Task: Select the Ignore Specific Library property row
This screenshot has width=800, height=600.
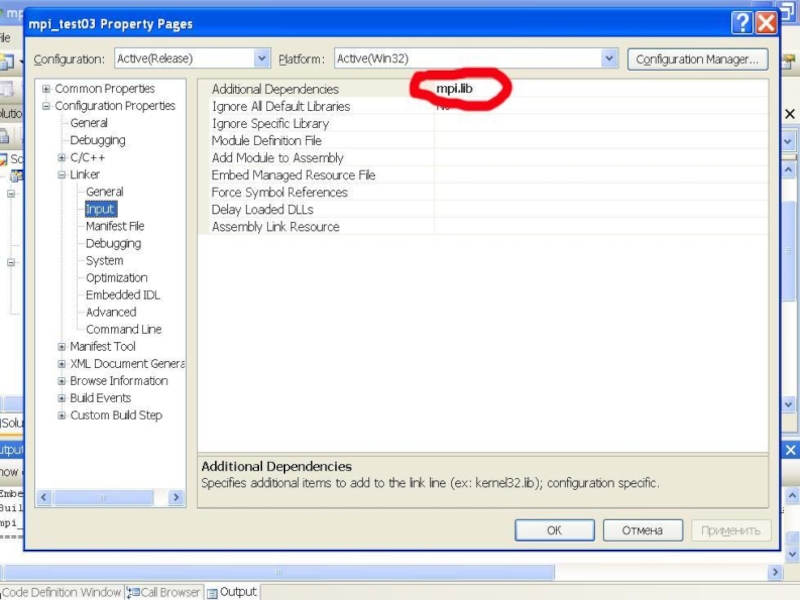Action: tap(270, 124)
